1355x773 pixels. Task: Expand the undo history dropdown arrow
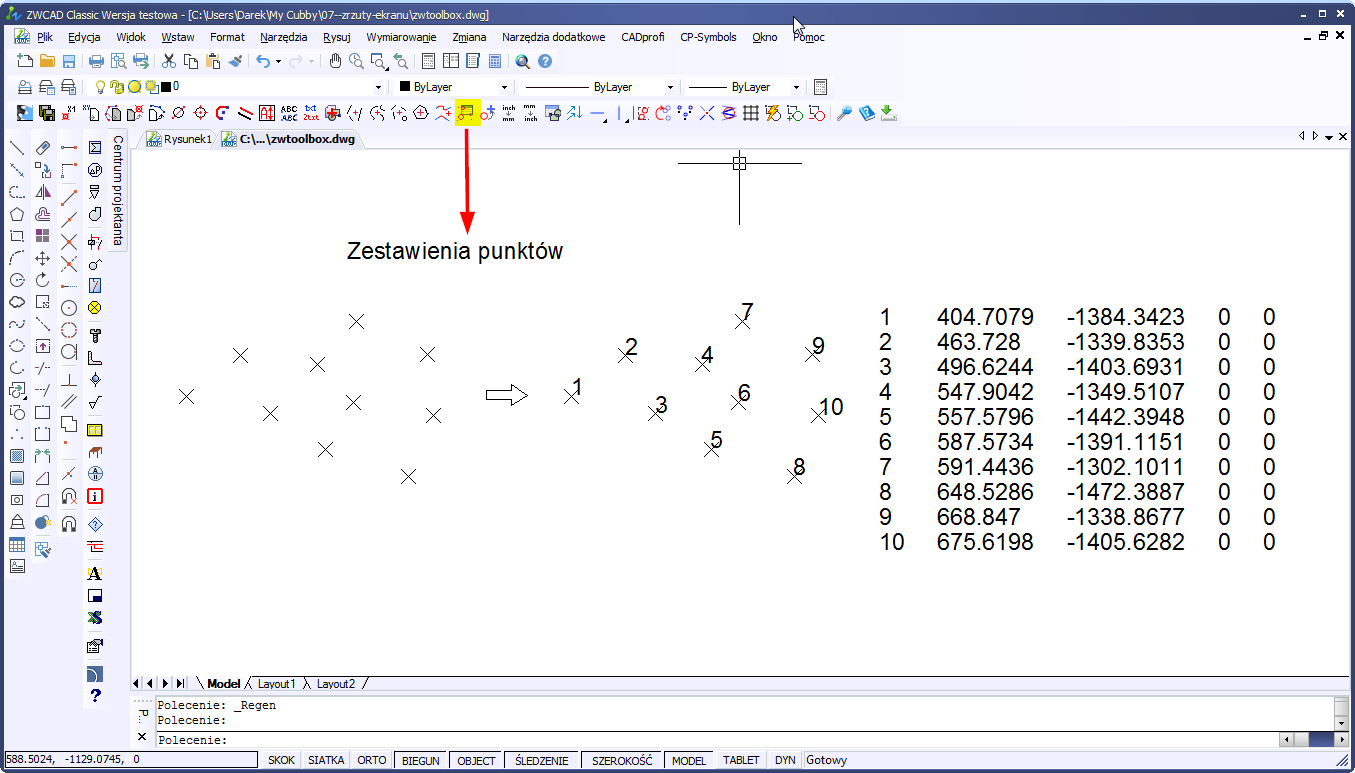click(278, 61)
